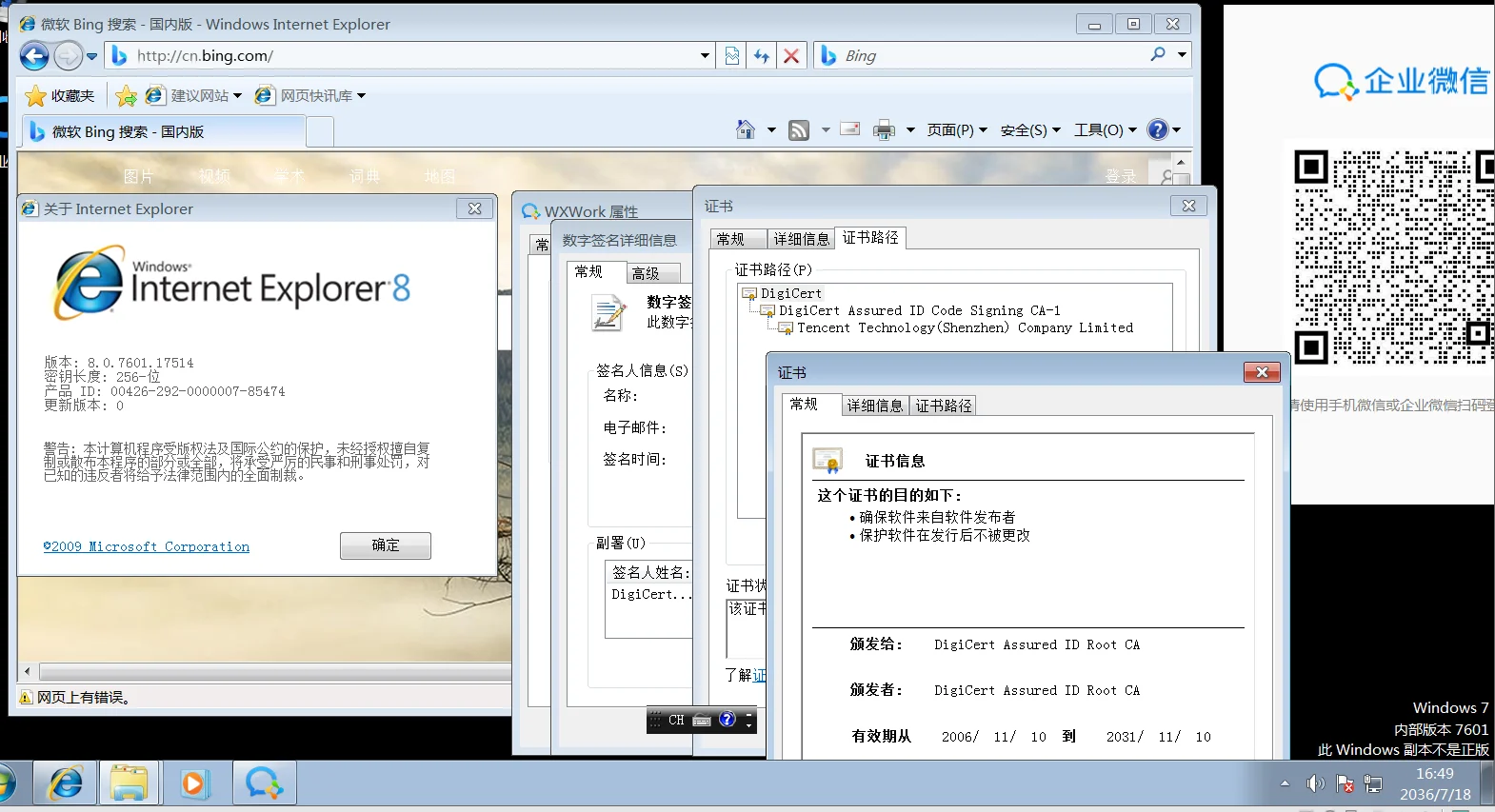Click the Action Center flag tray icon

pos(1345,783)
